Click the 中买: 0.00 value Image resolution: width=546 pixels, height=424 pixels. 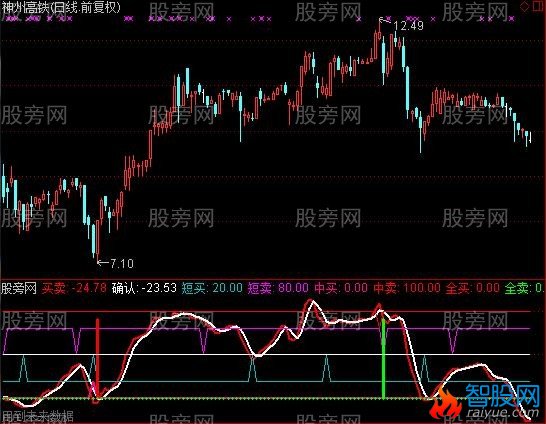[x=341, y=288]
